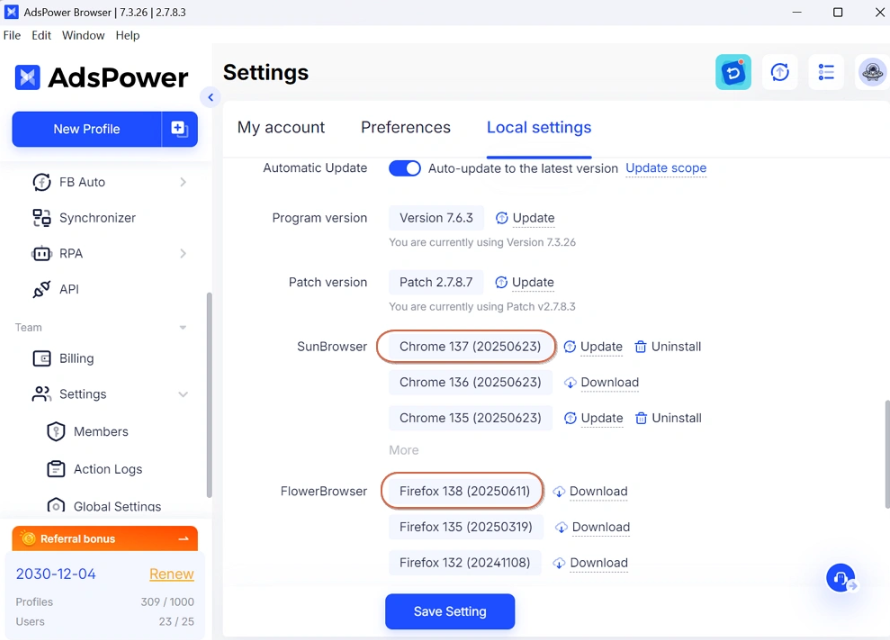Click the Action Logs clipboard icon
This screenshot has width=890, height=640.
click(x=56, y=469)
